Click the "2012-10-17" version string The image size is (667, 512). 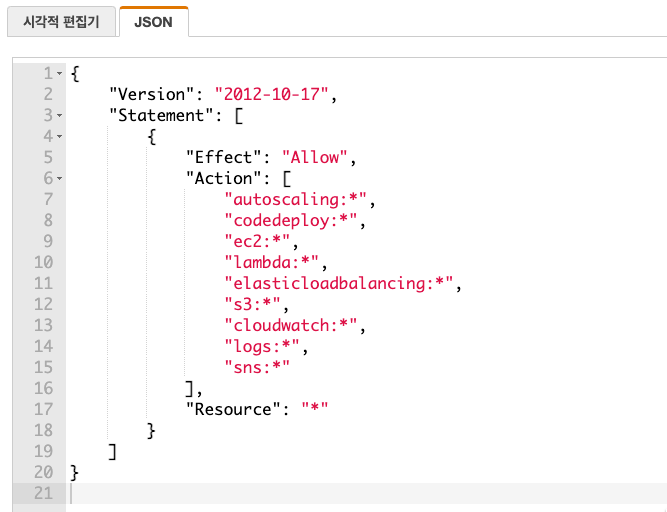(271, 94)
